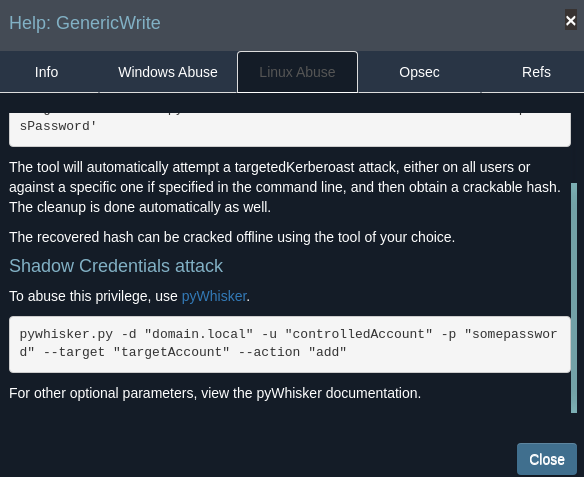Image resolution: width=584 pixels, height=477 pixels.
Task: Click the 'Help: GenericWrite' dialog title
Action: coord(85,23)
